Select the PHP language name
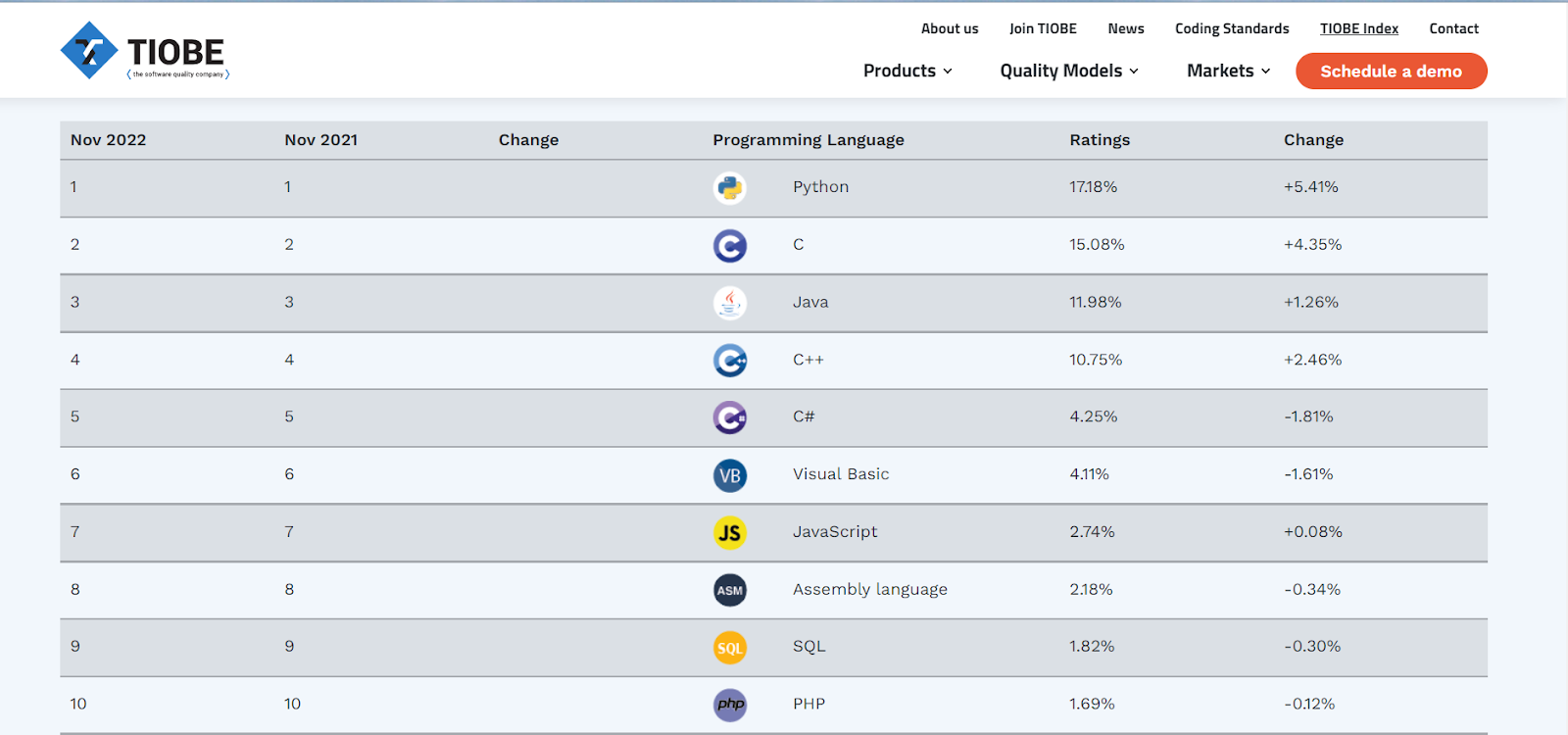This screenshot has width=1568, height=735. pos(809,704)
